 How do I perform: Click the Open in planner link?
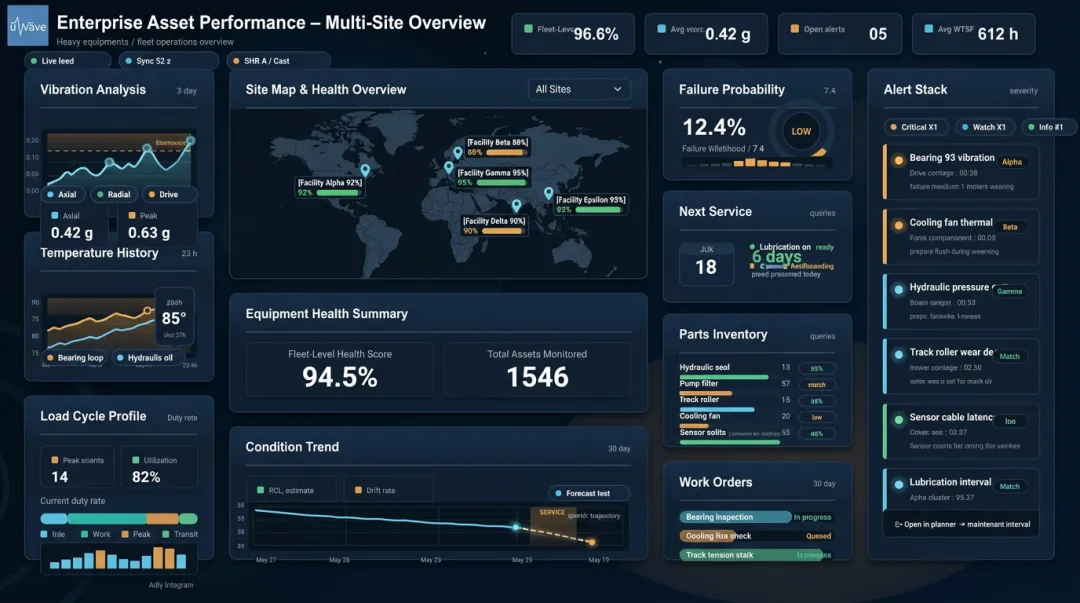(x=962, y=524)
